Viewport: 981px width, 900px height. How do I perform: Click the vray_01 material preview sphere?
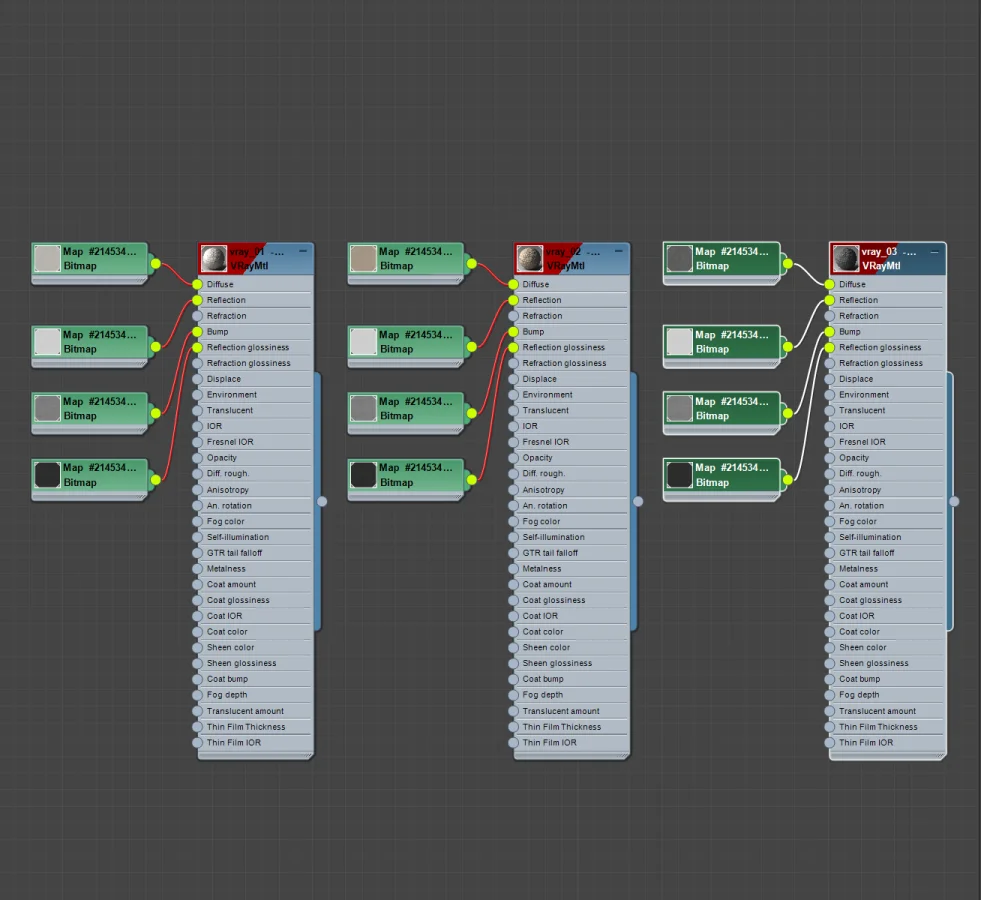[x=214, y=258]
